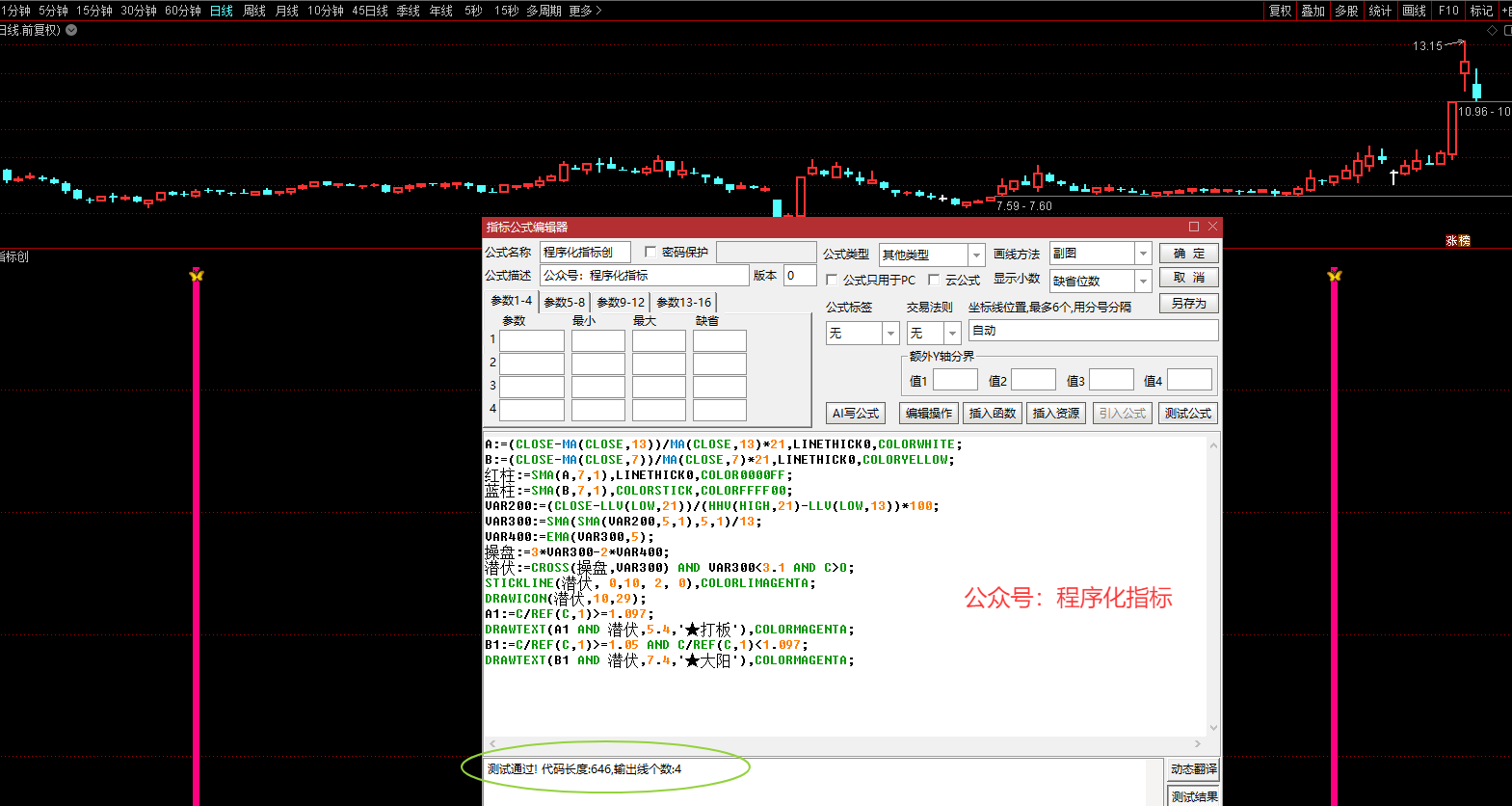Toggle the 云公式 checkbox
This screenshot has width=1512, height=806.
point(934,280)
